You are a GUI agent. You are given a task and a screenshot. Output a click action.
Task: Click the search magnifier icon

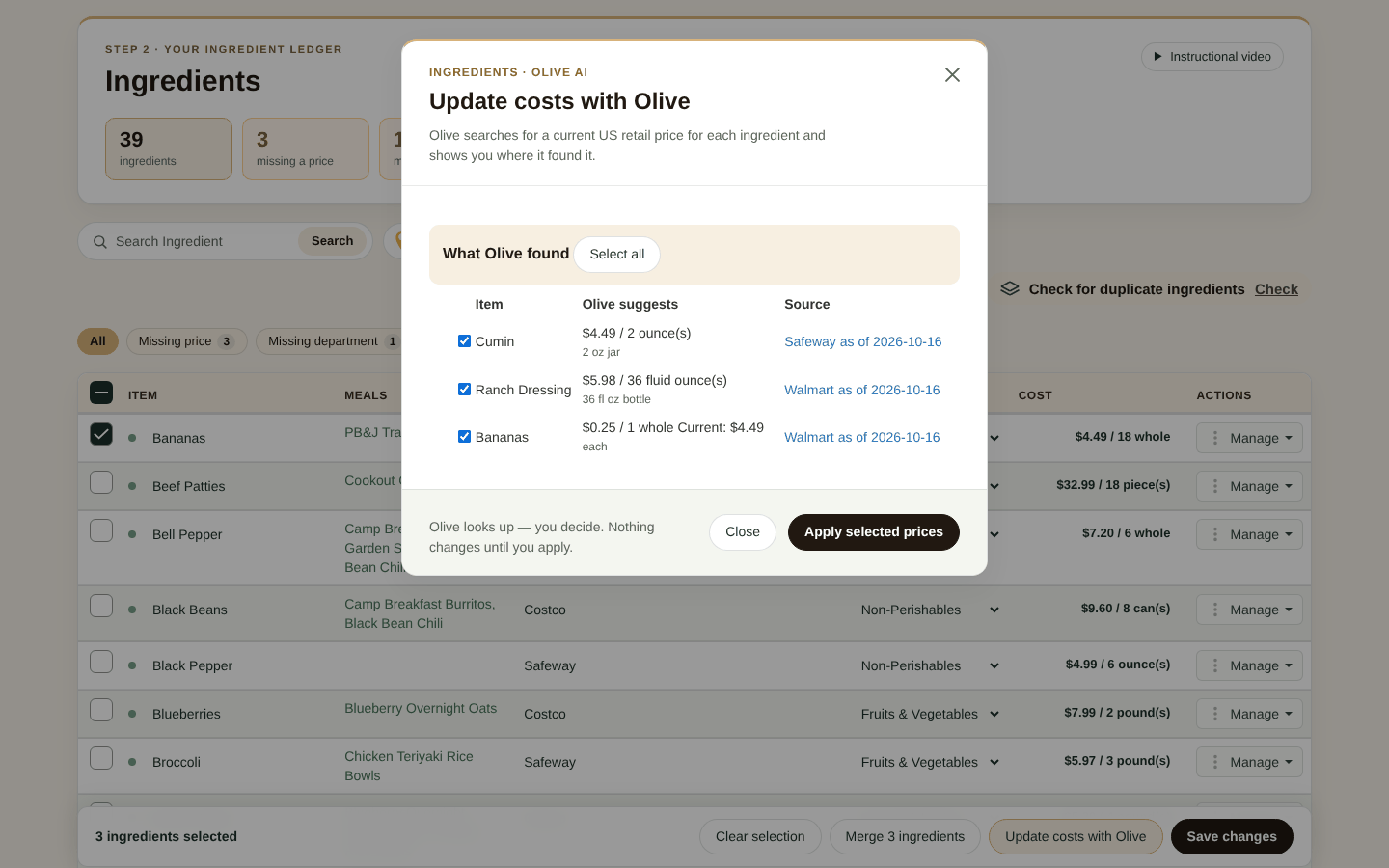(99, 242)
